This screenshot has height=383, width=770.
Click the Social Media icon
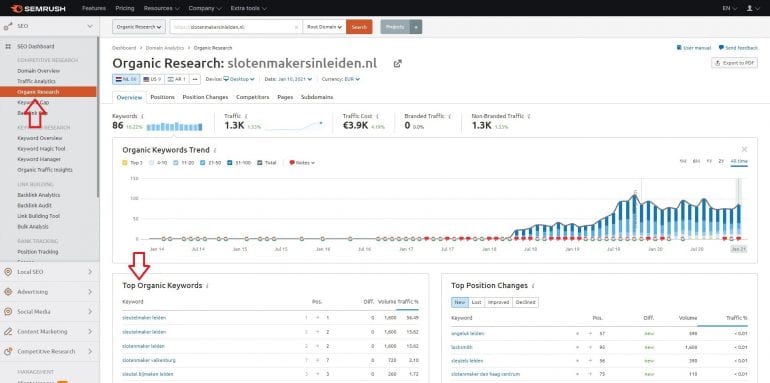pyautogui.click(x=8, y=312)
